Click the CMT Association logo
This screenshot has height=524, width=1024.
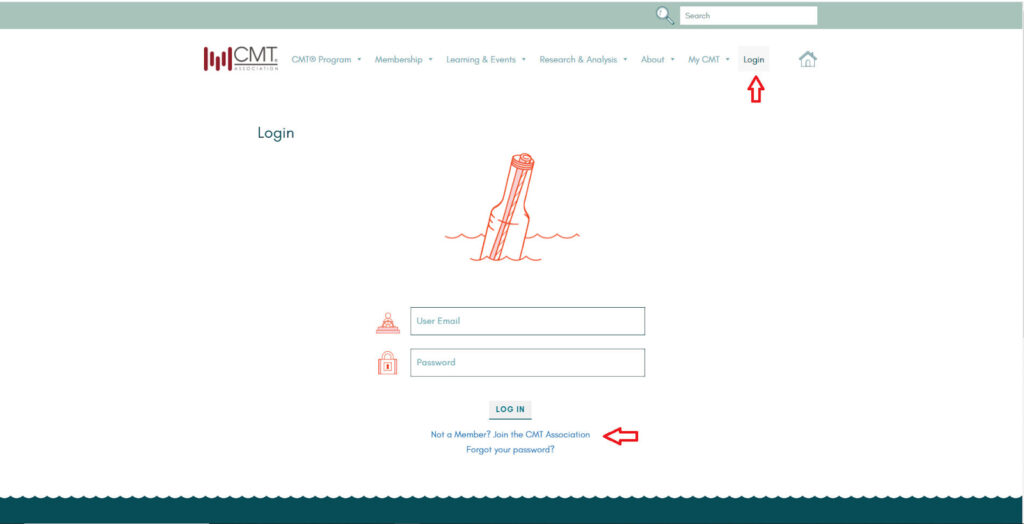(x=240, y=59)
